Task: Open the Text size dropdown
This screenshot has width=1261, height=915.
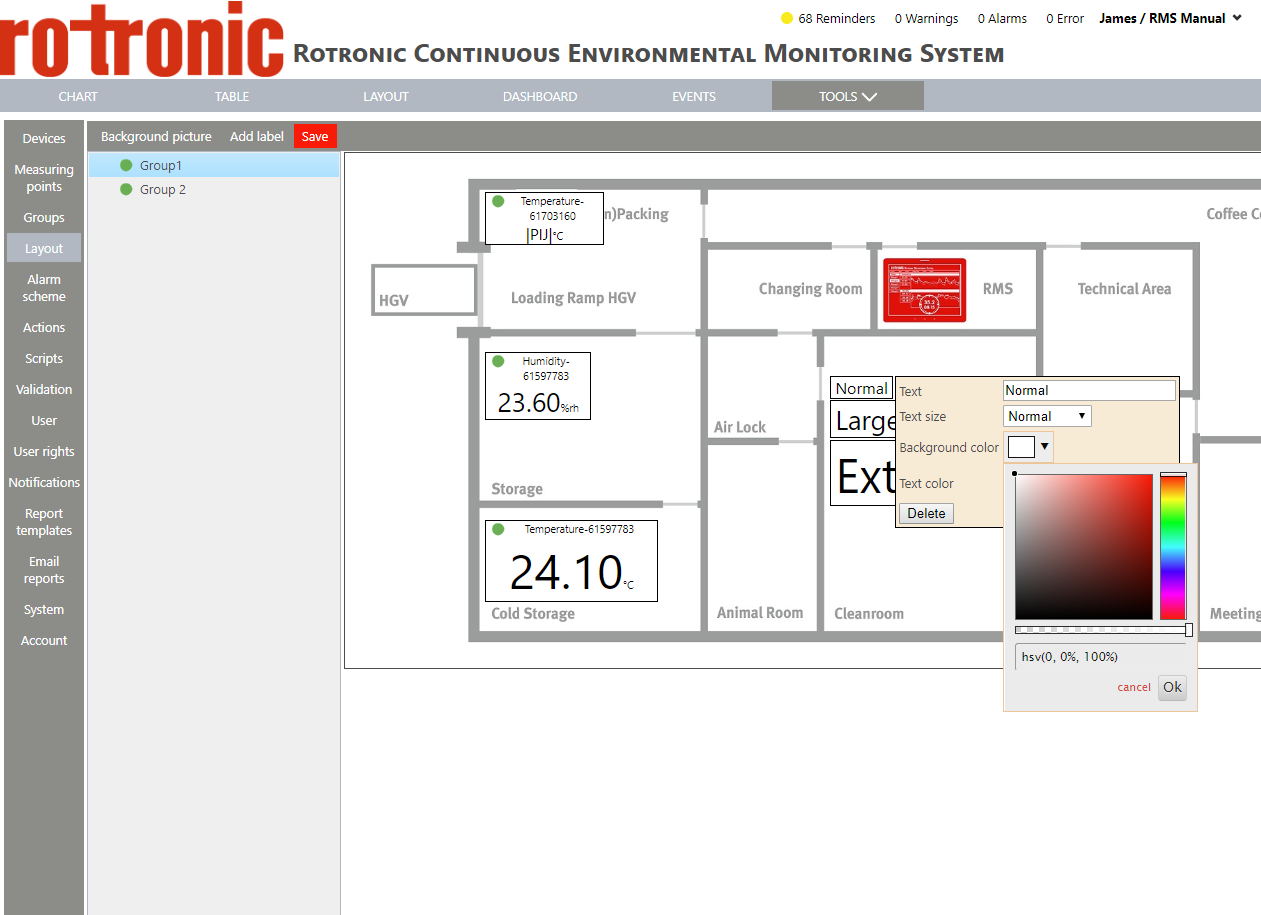Action: tap(1047, 416)
